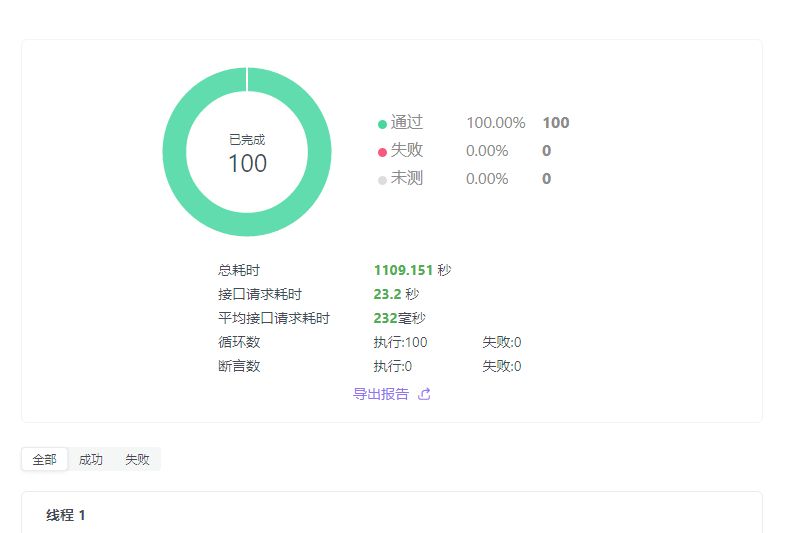Expand the 线程 1 section header
This screenshot has width=790, height=533.
[x=66, y=516]
